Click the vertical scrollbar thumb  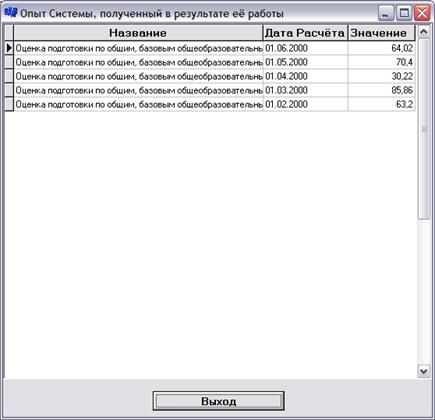tap(424, 129)
